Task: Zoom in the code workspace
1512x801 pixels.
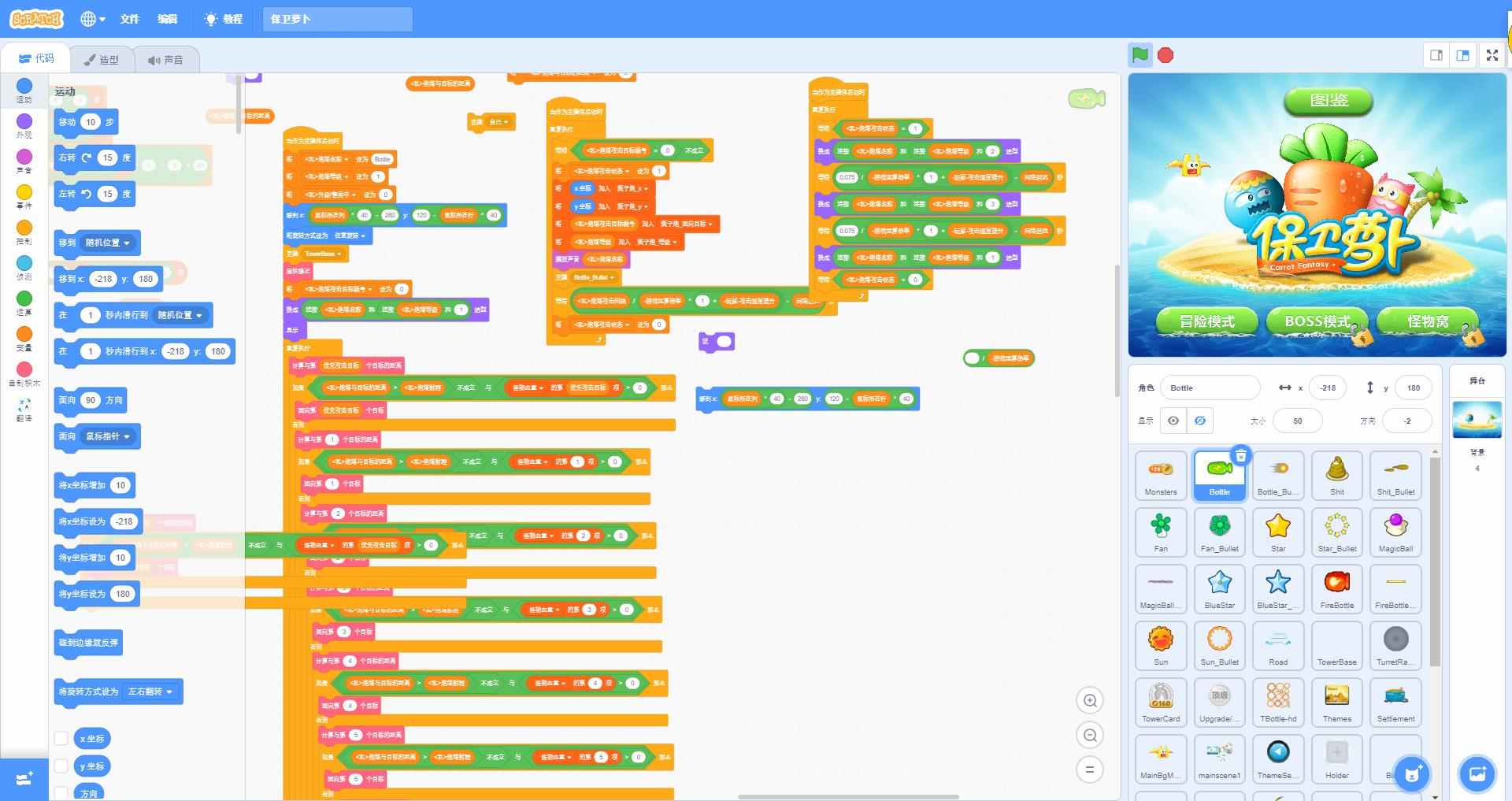Action: point(1090,700)
